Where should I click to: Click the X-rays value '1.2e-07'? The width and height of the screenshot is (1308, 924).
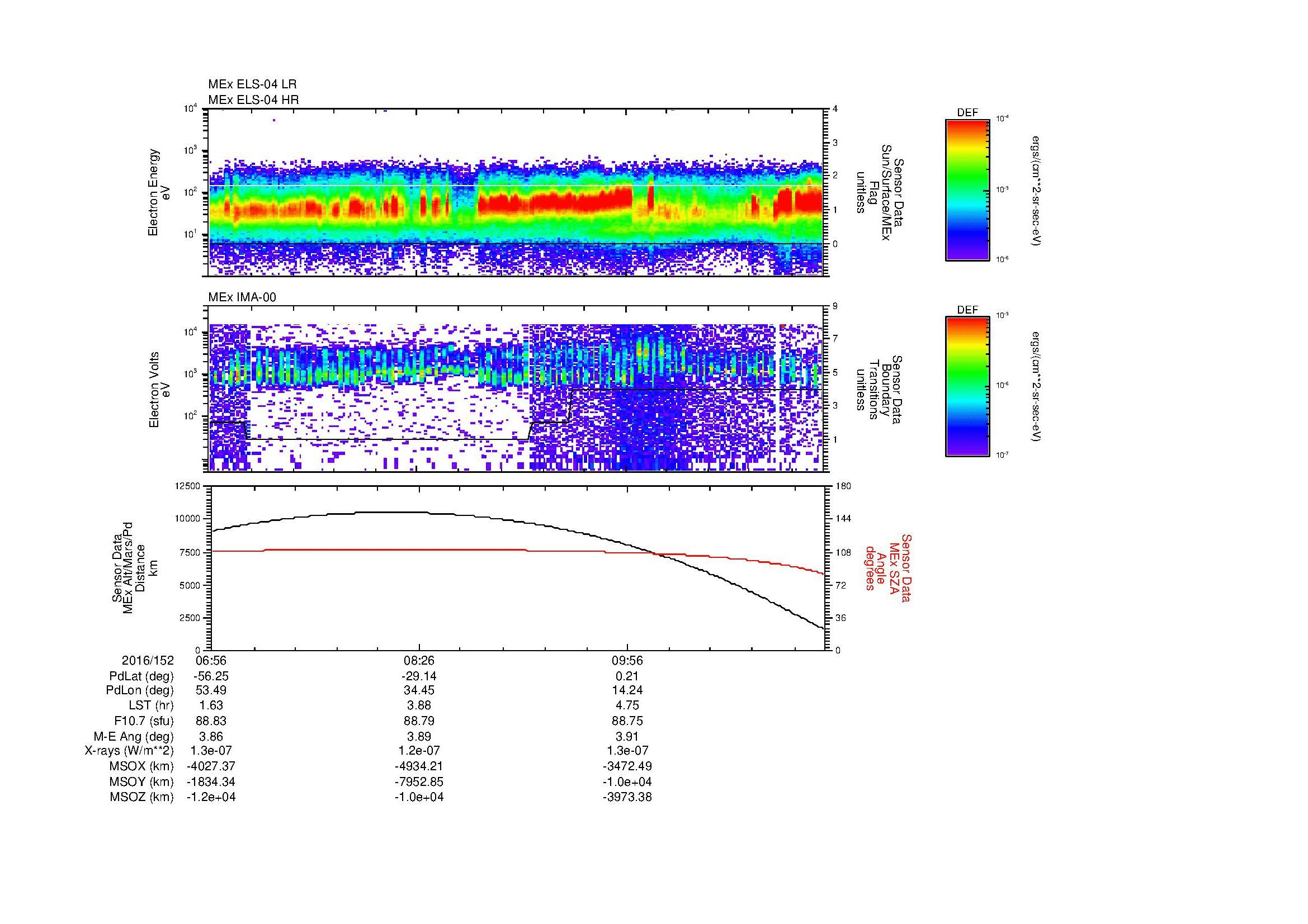(419, 751)
